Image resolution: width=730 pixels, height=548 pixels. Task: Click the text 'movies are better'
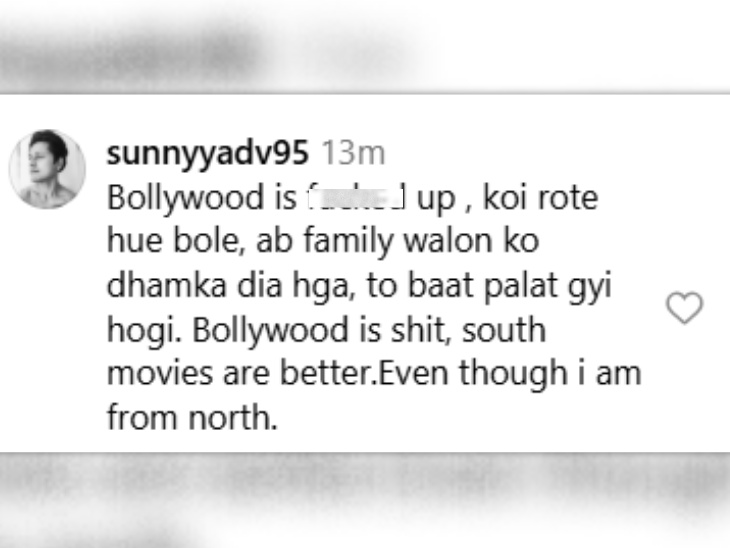tap(240, 373)
